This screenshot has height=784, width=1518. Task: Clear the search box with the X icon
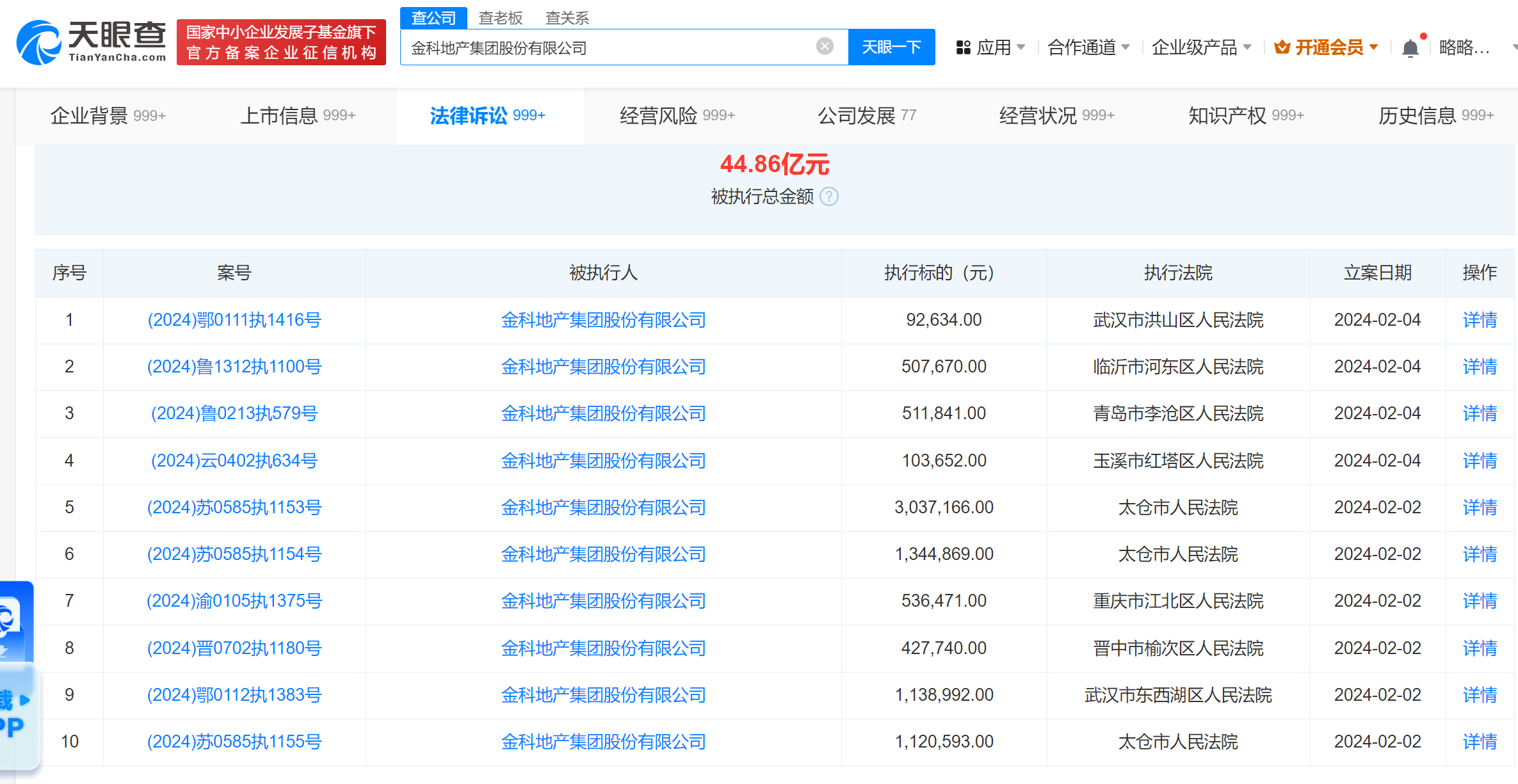pyautogui.click(x=825, y=46)
